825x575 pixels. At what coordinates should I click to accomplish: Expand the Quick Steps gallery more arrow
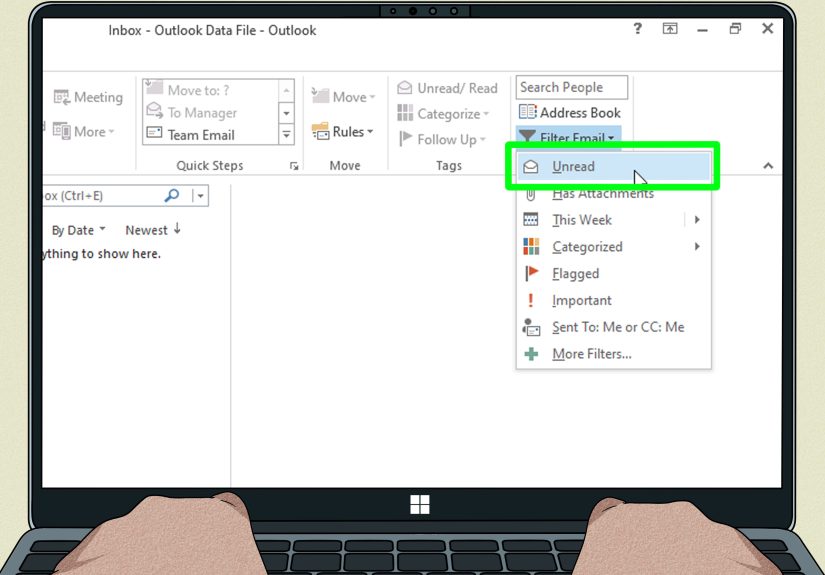pos(286,135)
